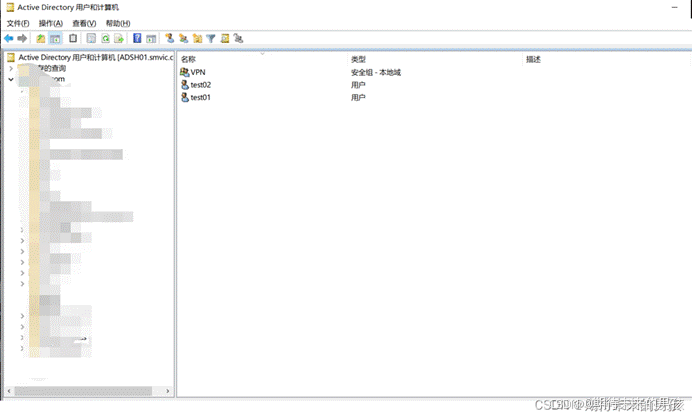Click the tree pane's right scroll arrow
Screen dimensions: 692x418
coord(167,391)
